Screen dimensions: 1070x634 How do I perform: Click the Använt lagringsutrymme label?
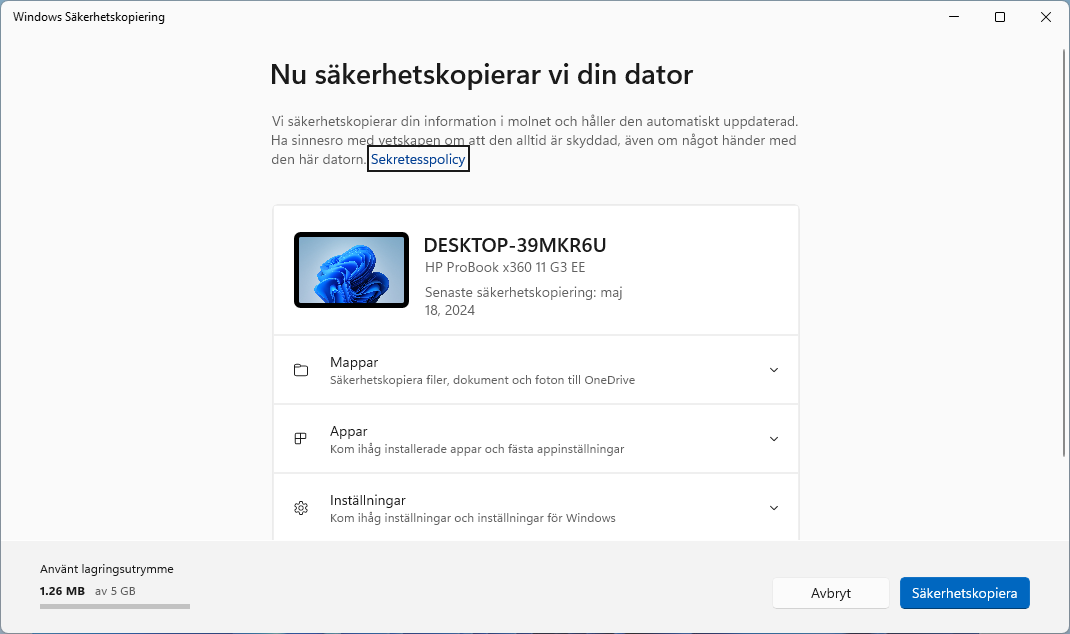(x=107, y=567)
